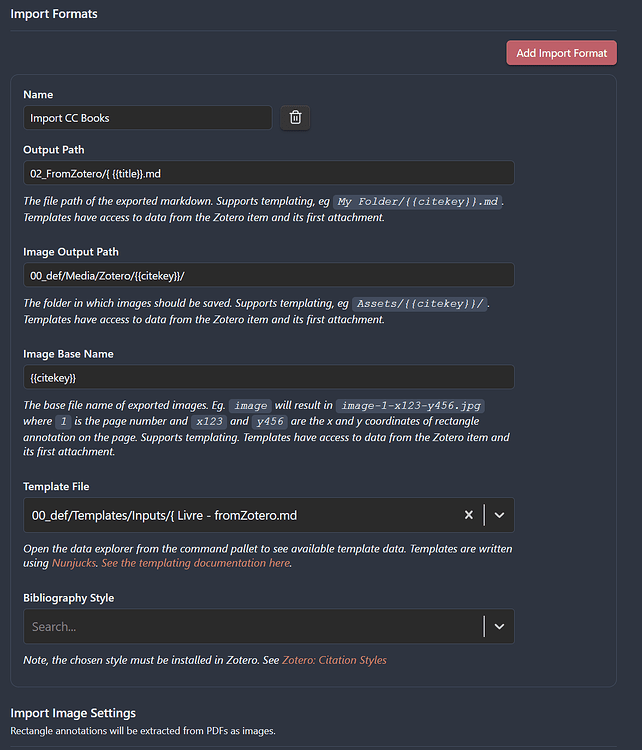Select the Image Base Name field

[x=268, y=377]
